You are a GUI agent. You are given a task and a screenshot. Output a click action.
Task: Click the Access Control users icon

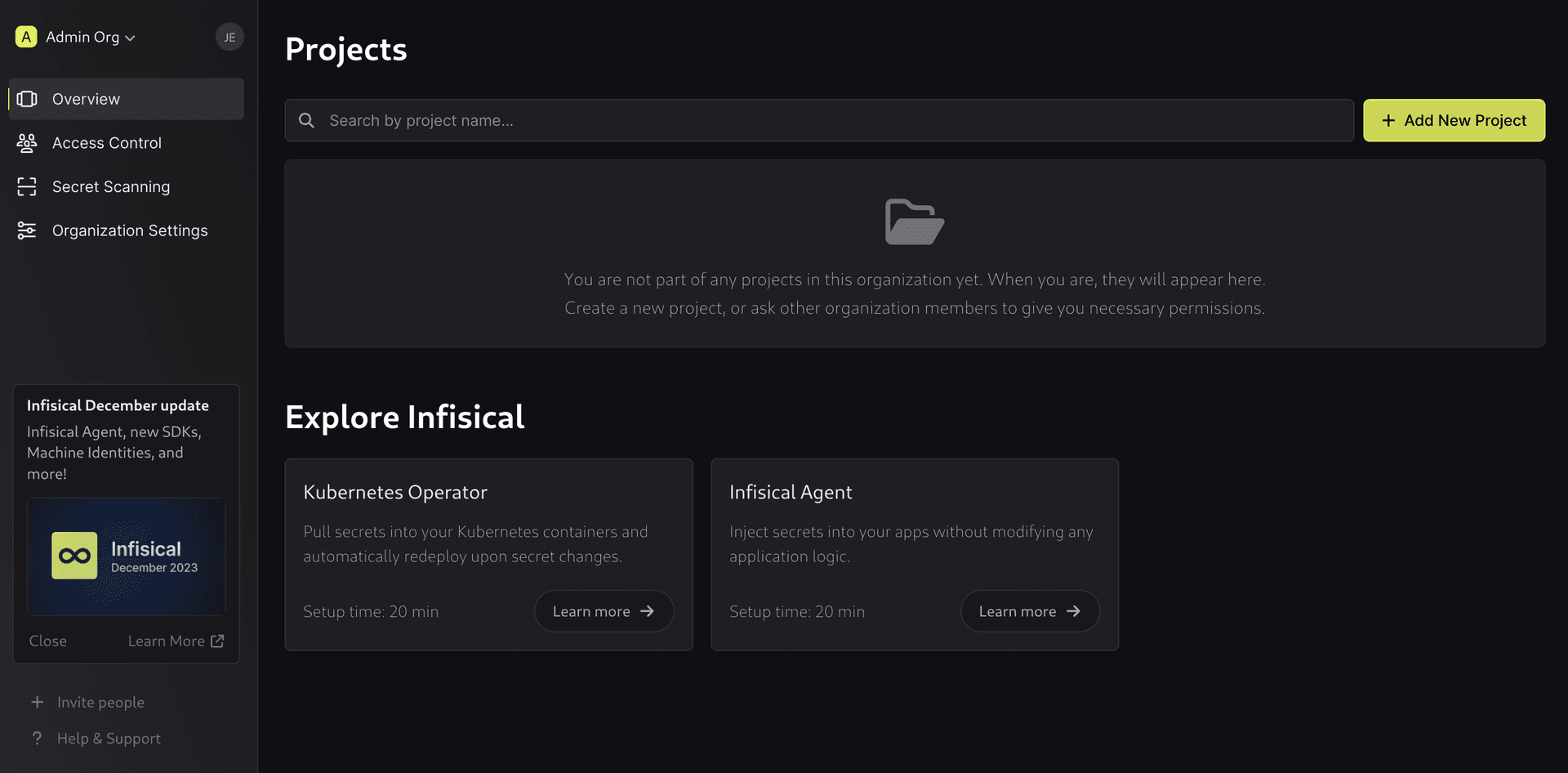pyautogui.click(x=27, y=143)
